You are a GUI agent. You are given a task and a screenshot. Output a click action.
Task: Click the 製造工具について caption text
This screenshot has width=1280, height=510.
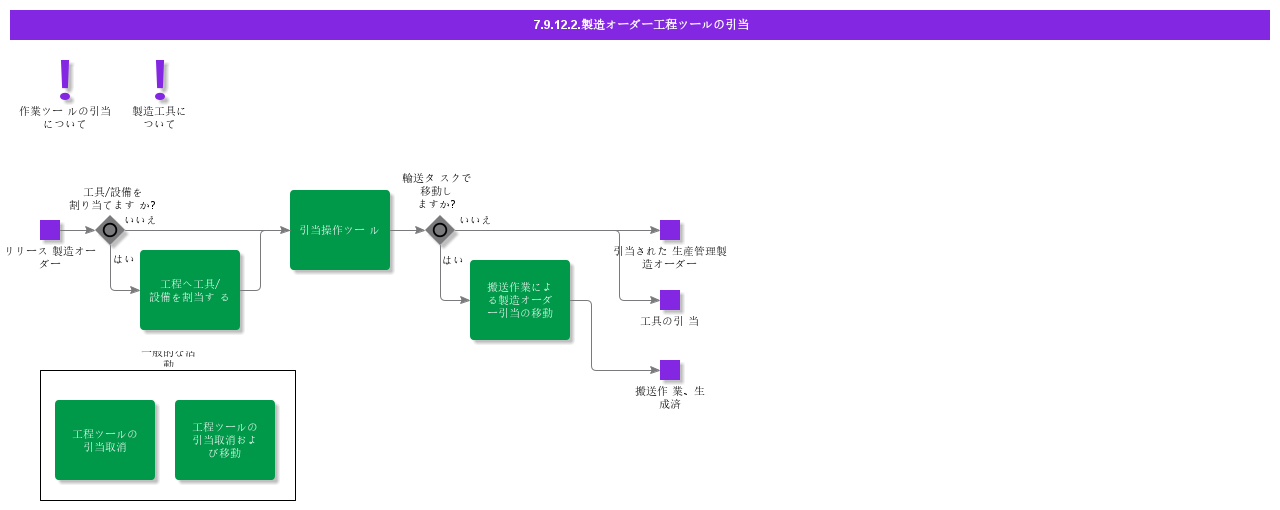(159, 117)
